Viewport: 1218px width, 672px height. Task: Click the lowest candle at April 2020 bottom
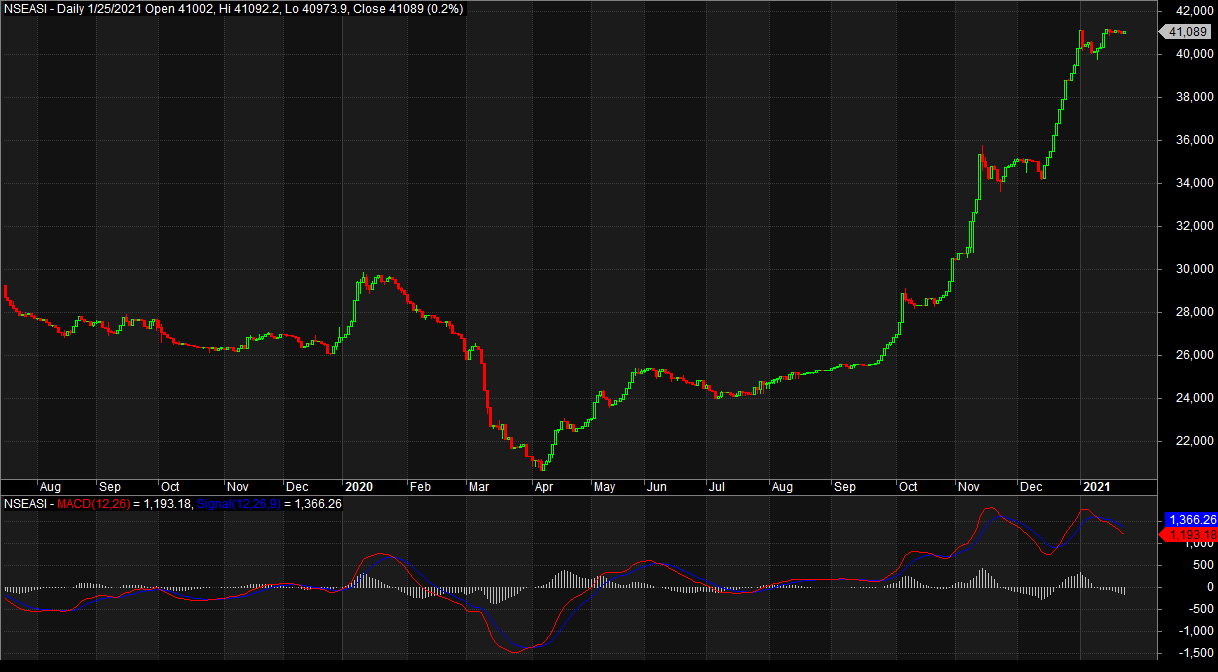[x=542, y=465]
